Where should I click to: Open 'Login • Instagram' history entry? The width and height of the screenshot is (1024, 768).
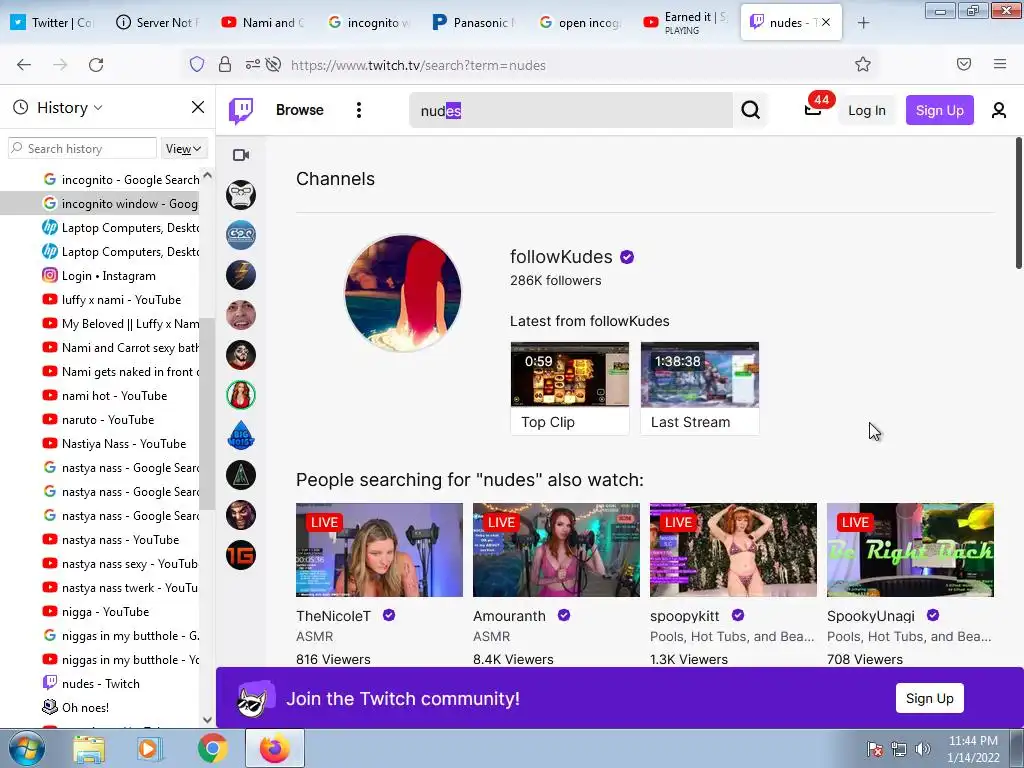pos(108,276)
